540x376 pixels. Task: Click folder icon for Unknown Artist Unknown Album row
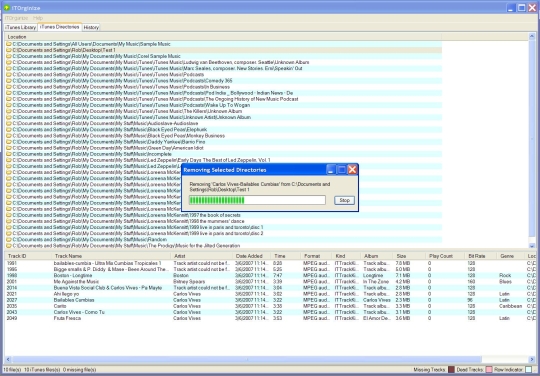click(9, 117)
